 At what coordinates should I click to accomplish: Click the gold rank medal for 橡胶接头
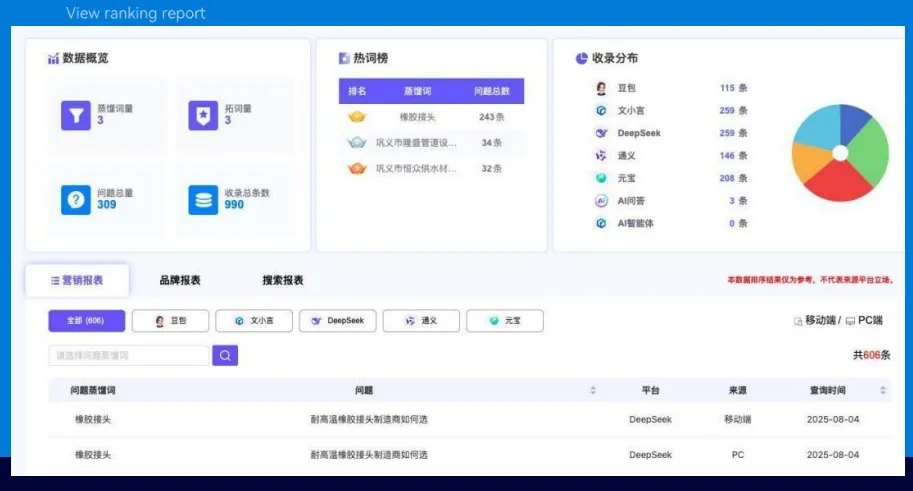(x=357, y=116)
